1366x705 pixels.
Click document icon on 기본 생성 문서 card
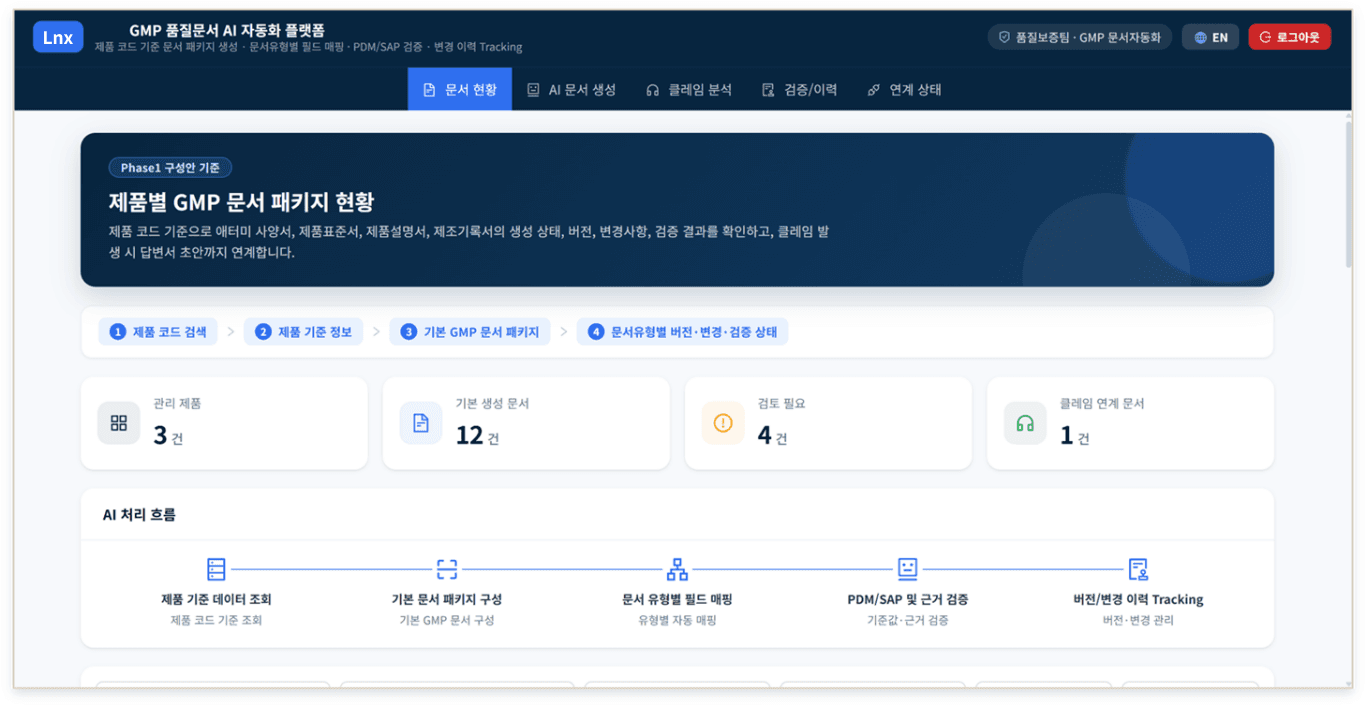pos(421,423)
